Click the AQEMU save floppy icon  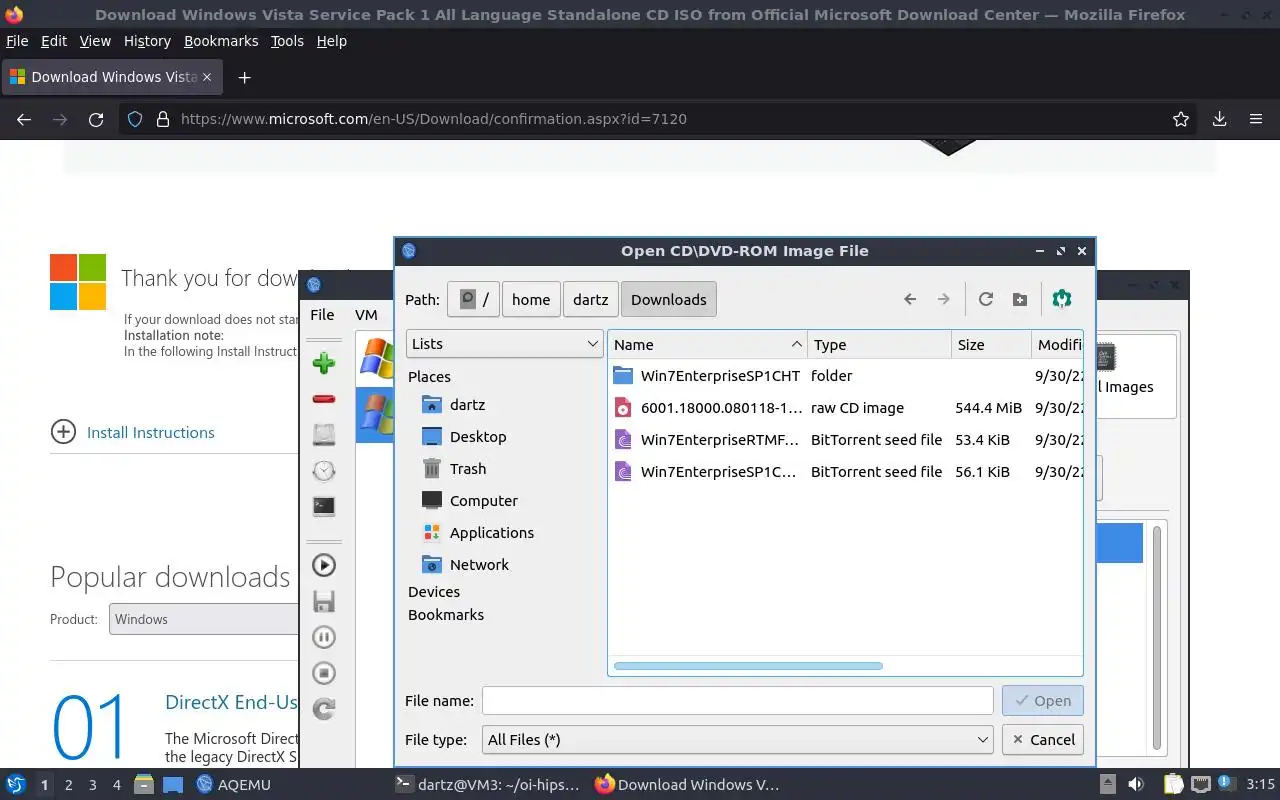323,601
